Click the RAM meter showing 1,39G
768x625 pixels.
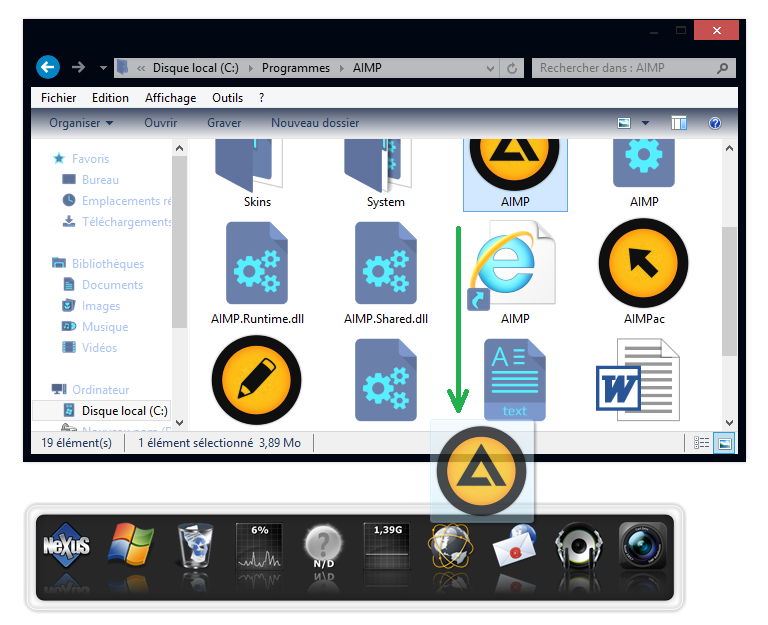387,546
